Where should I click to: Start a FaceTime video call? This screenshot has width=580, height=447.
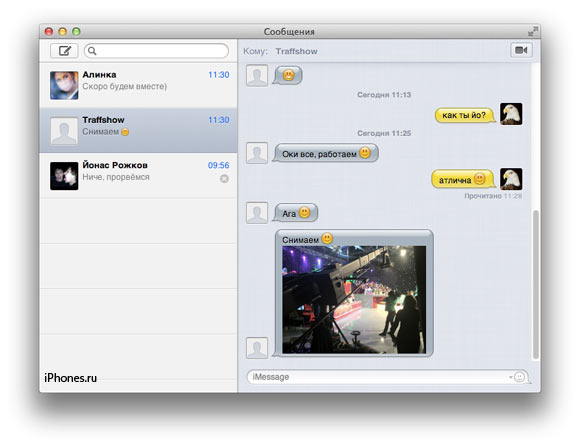click(521, 50)
